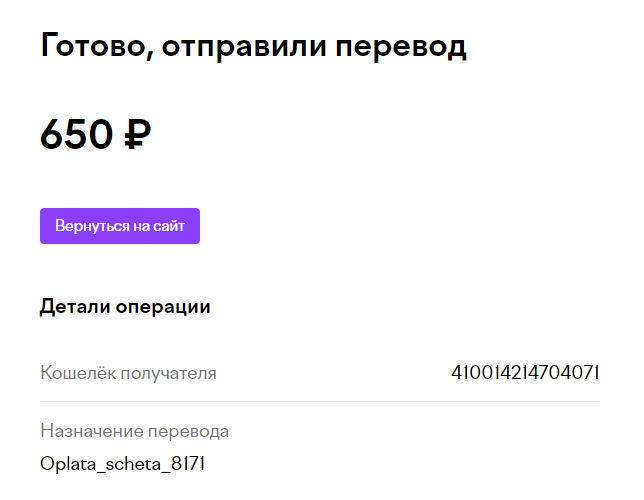This screenshot has height=500, width=644.
Task: Click the word "Детали" in the section heading
Action: click(75, 307)
